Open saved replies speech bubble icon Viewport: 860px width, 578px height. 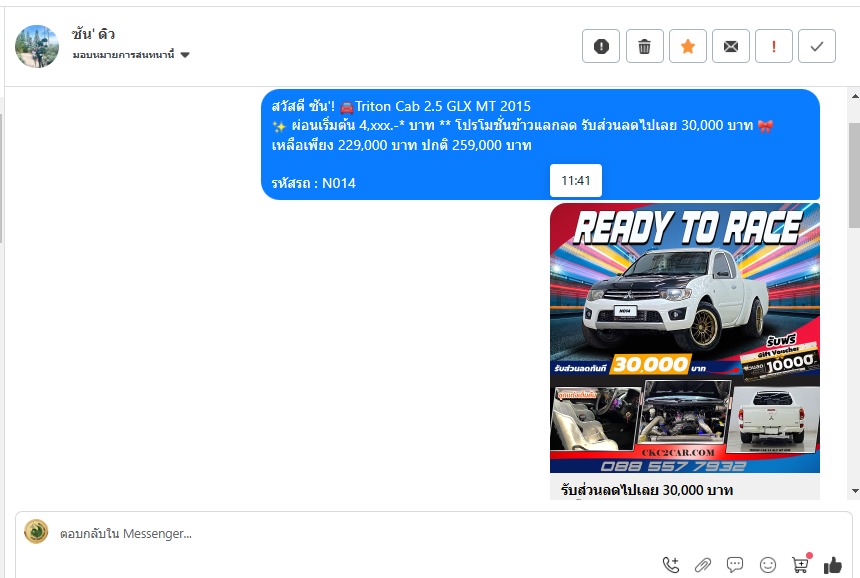pyautogui.click(x=735, y=564)
